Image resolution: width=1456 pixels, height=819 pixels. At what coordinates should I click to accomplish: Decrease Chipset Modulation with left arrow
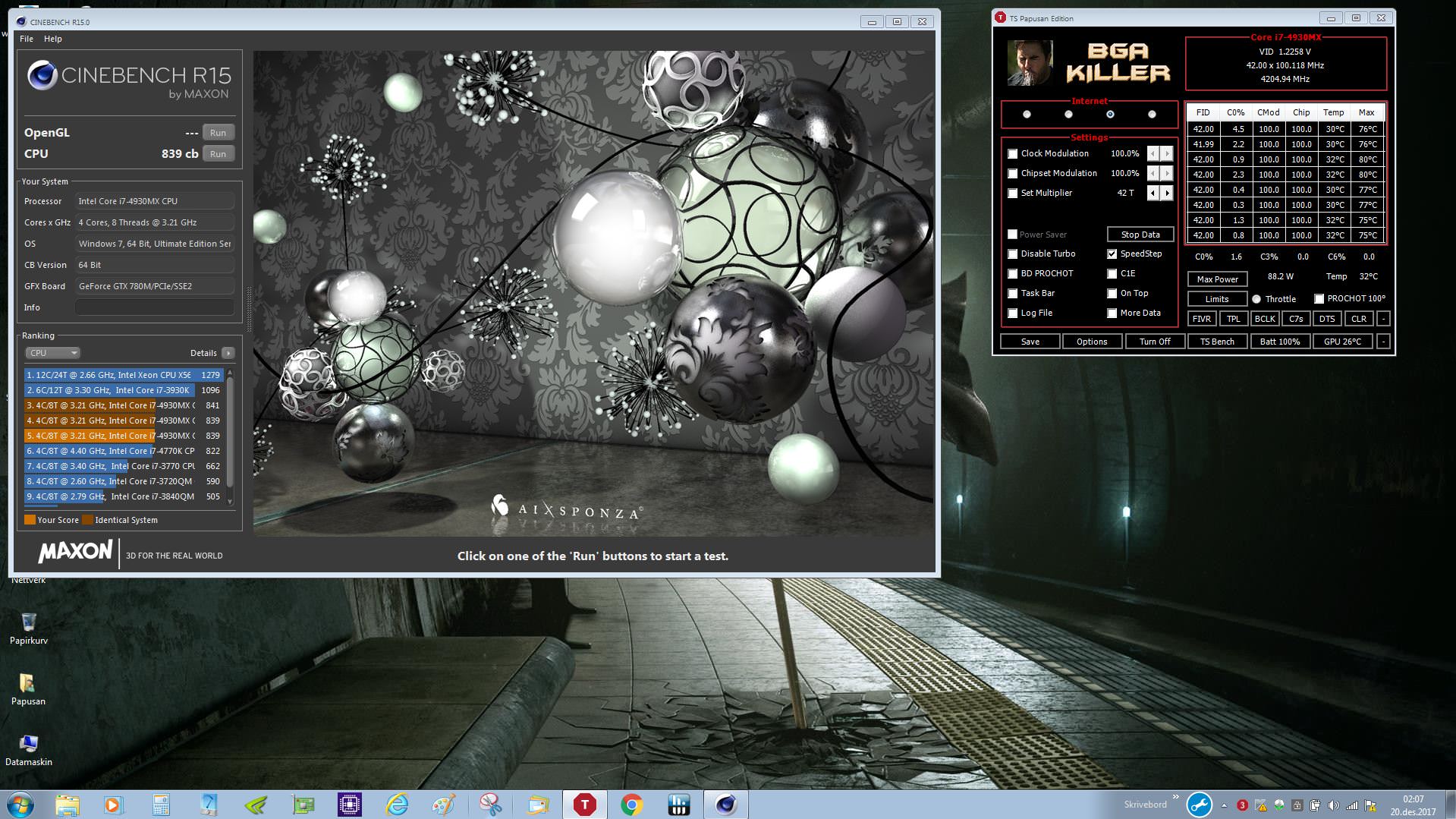1153,174
